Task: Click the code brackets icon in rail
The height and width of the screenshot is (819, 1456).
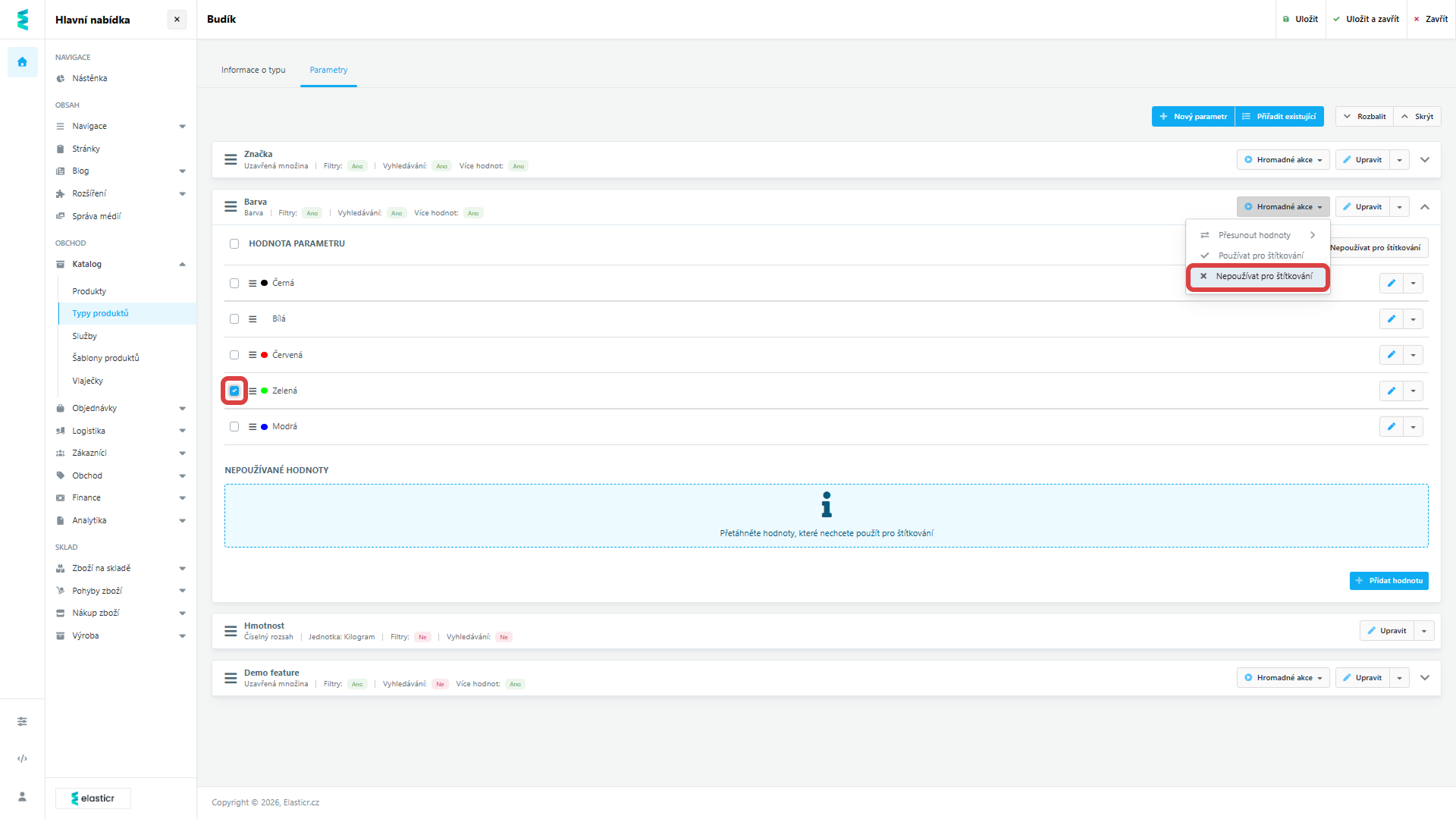Action: click(x=22, y=758)
